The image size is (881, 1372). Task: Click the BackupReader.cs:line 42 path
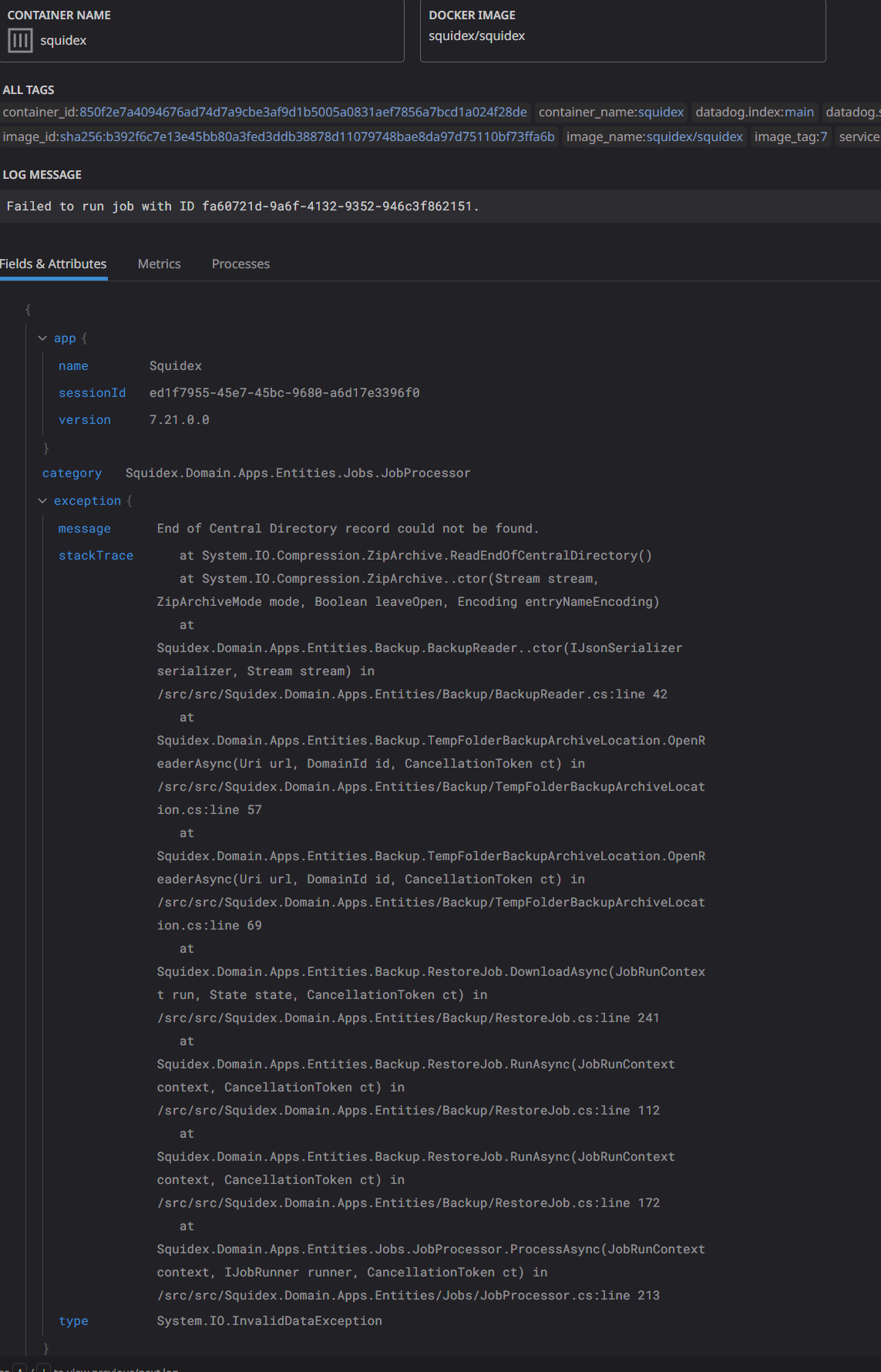[412, 694]
